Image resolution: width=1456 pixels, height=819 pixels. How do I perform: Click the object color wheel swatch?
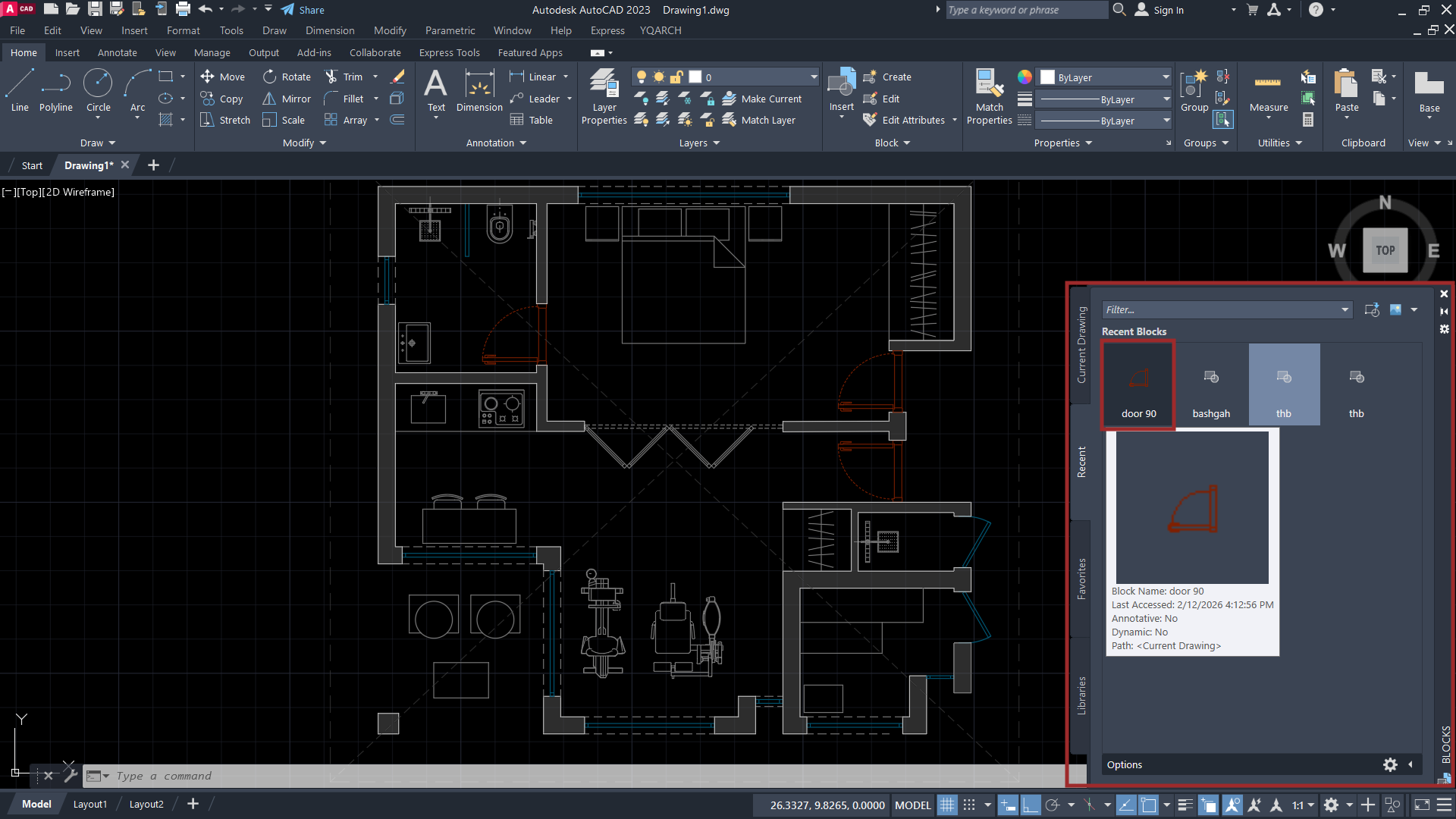[x=1025, y=77]
